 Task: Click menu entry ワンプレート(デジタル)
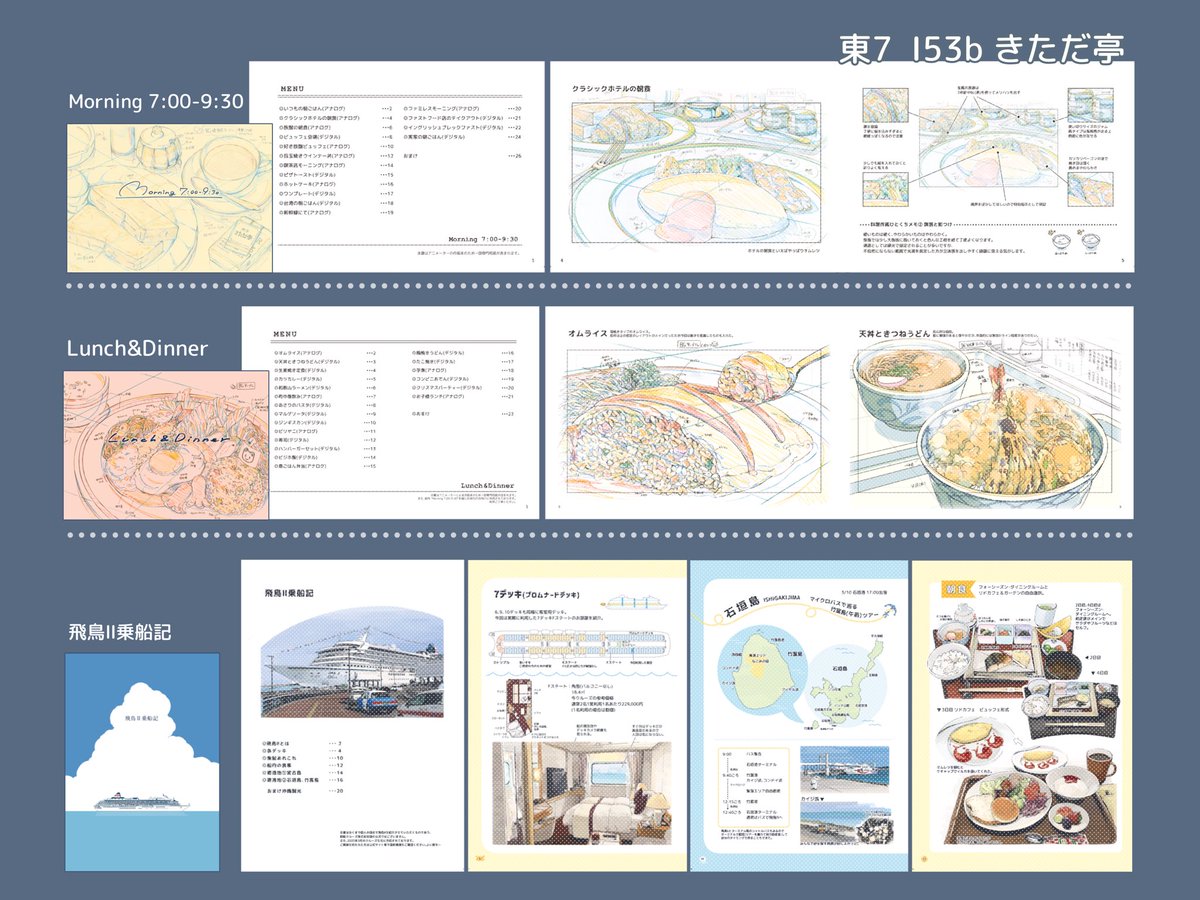[308, 194]
